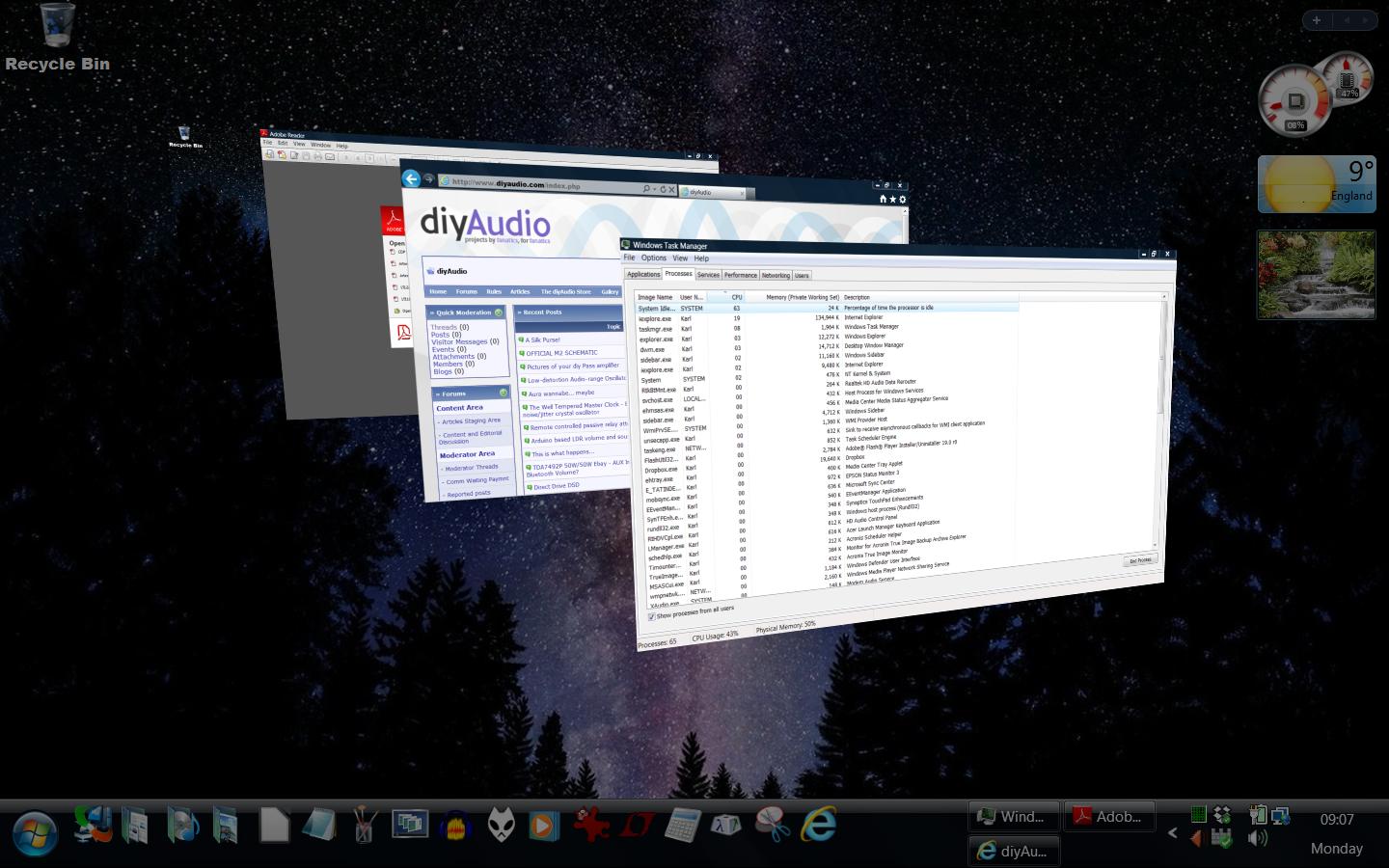Open the blank document LibreOffice icon

click(x=274, y=826)
